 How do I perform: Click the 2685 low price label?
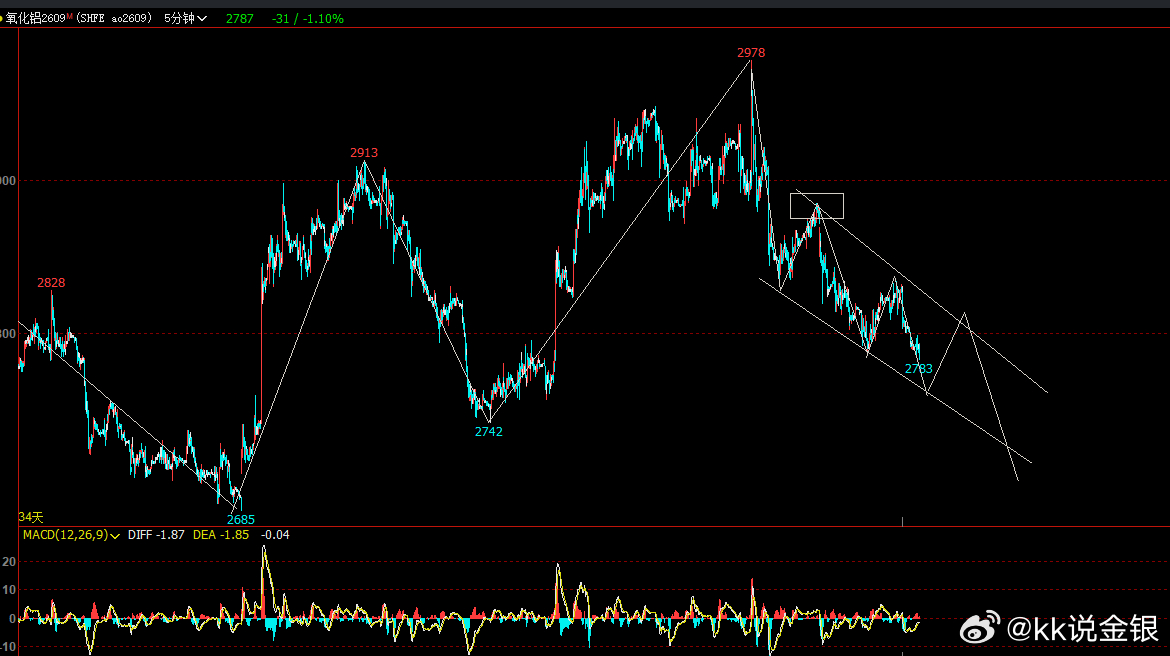click(x=240, y=519)
